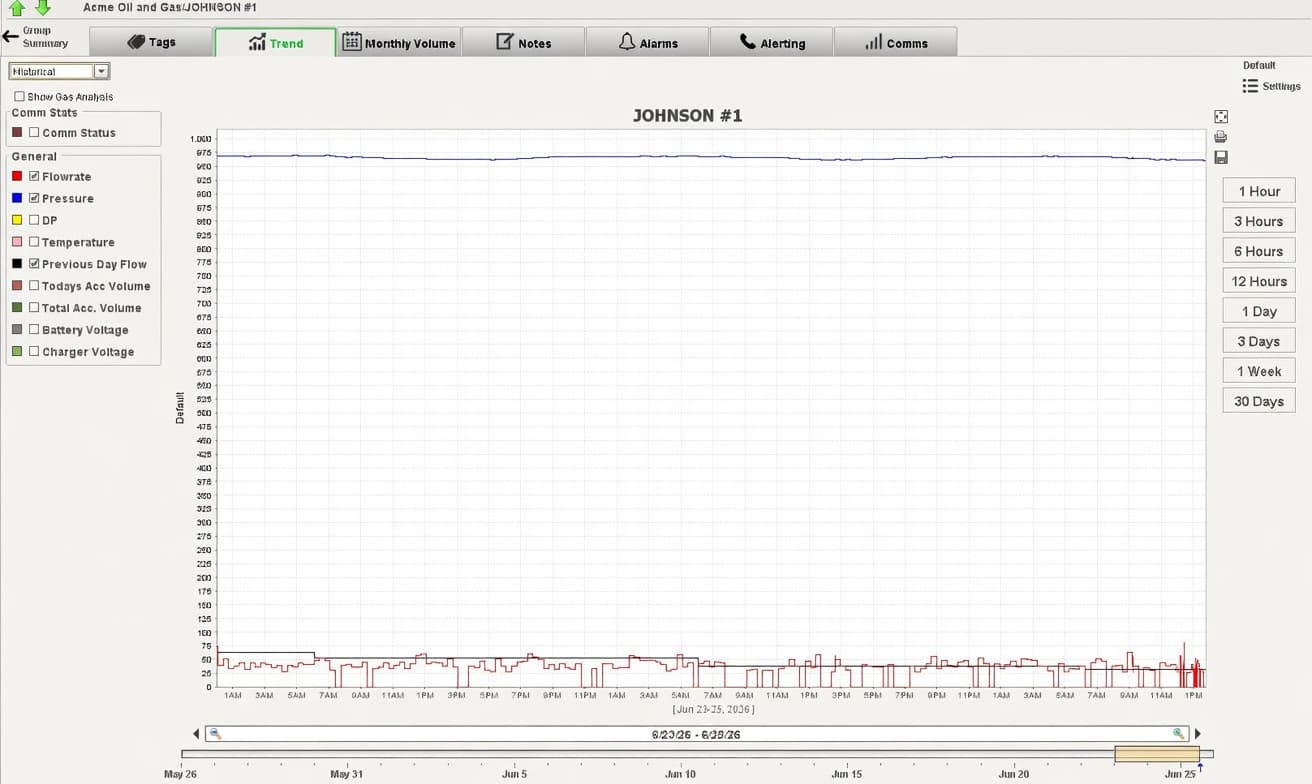Viewport: 1312px width, 784px height.
Task: Enable Charger Voltage checkbox
Action: point(34,352)
